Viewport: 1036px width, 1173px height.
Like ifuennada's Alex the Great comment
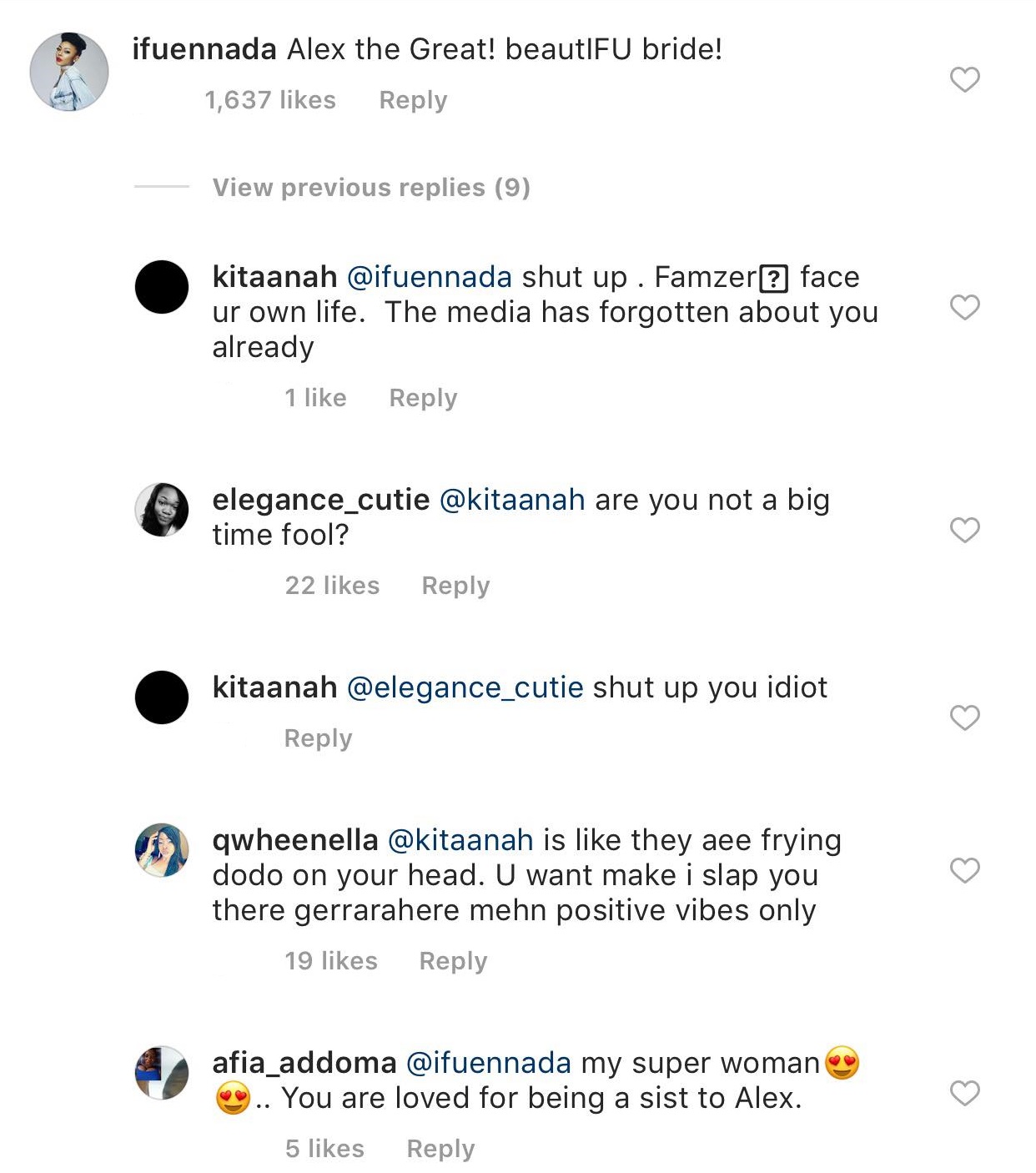click(x=964, y=79)
